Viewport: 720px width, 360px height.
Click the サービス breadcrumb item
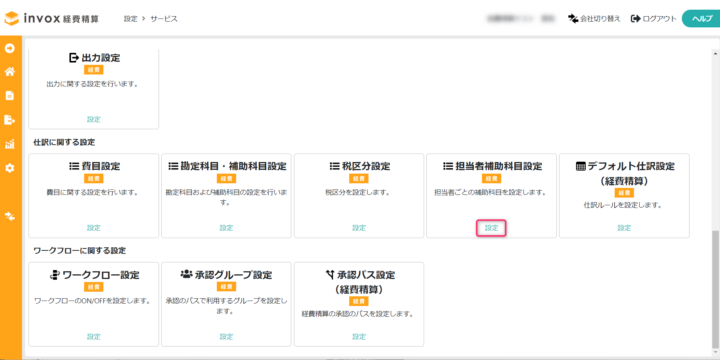164,19
